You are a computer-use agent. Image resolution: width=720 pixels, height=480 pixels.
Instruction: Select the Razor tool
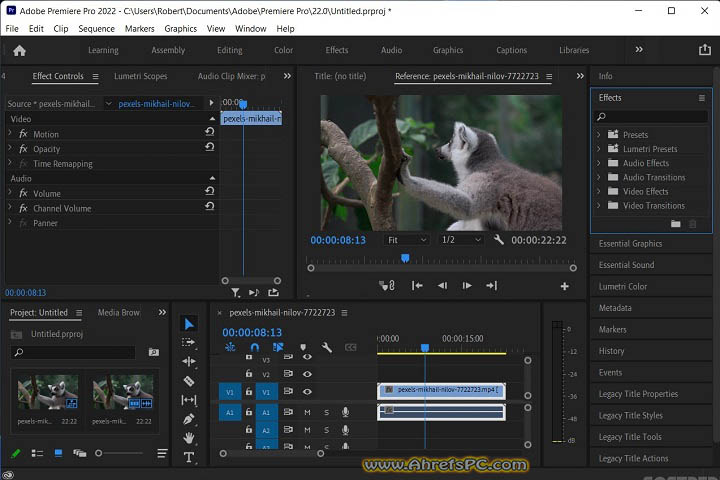(189, 381)
